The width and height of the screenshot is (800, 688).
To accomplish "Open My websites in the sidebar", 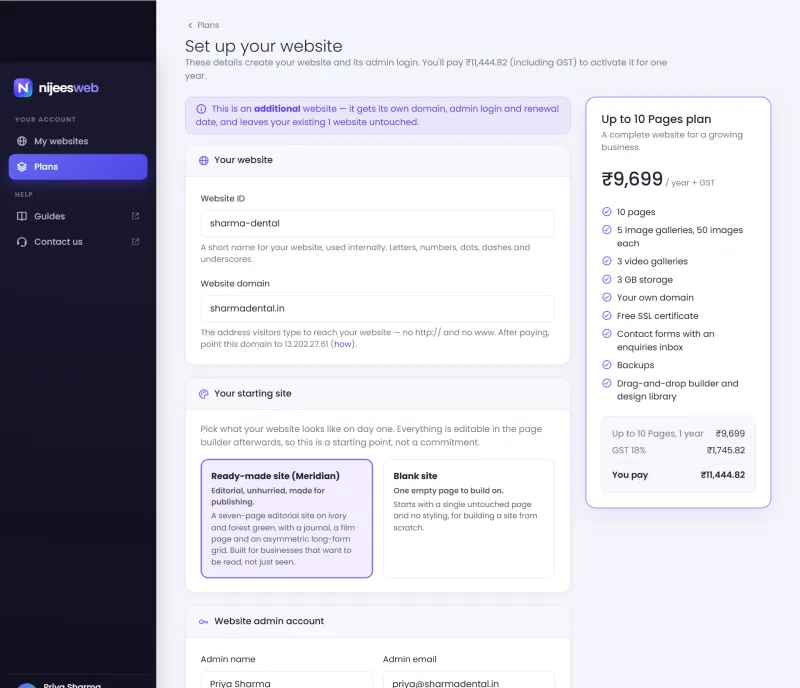I will click(x=78, y=141).
